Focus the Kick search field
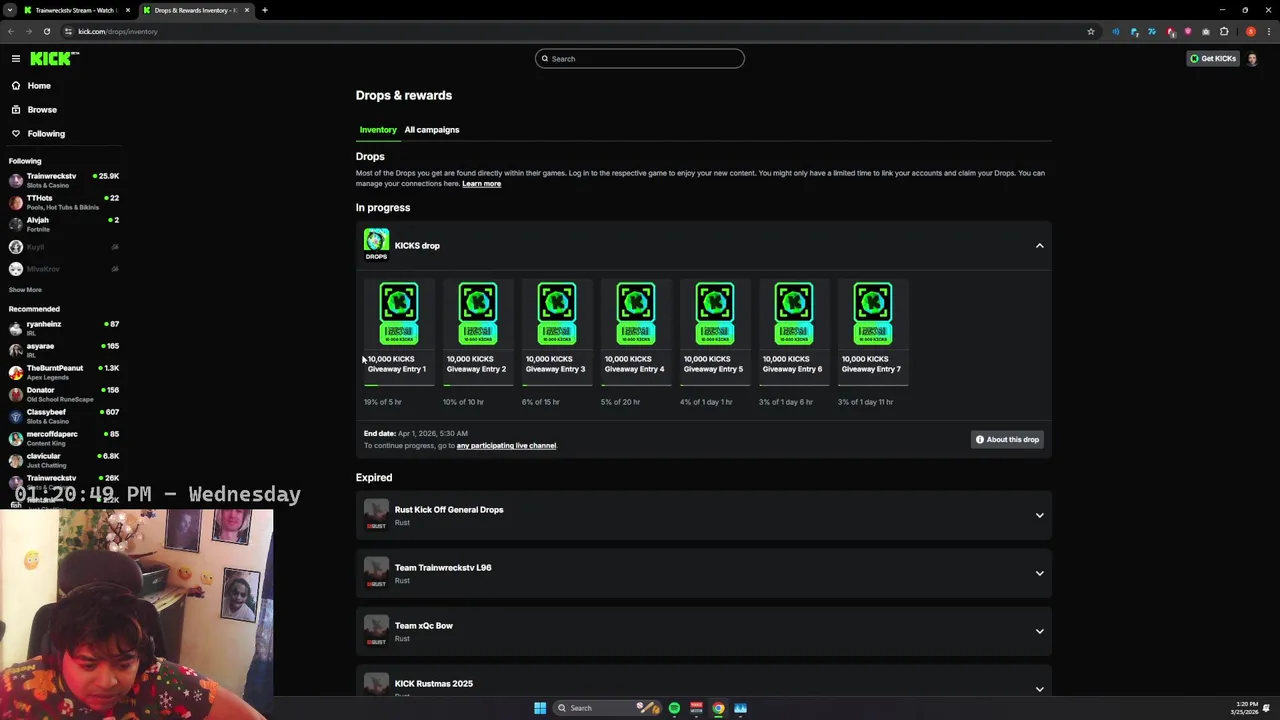Viewport: 1280px width, 720px height. point(640,59)
